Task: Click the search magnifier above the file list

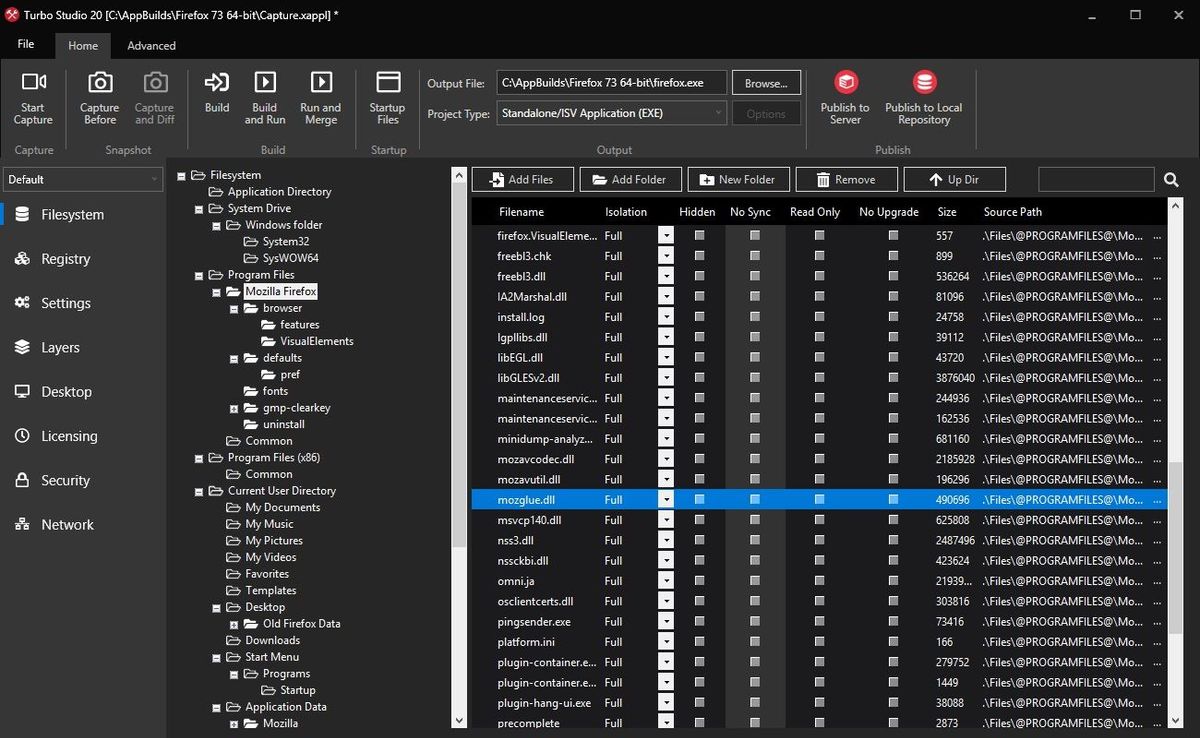Action: [x=1171, y=179]
